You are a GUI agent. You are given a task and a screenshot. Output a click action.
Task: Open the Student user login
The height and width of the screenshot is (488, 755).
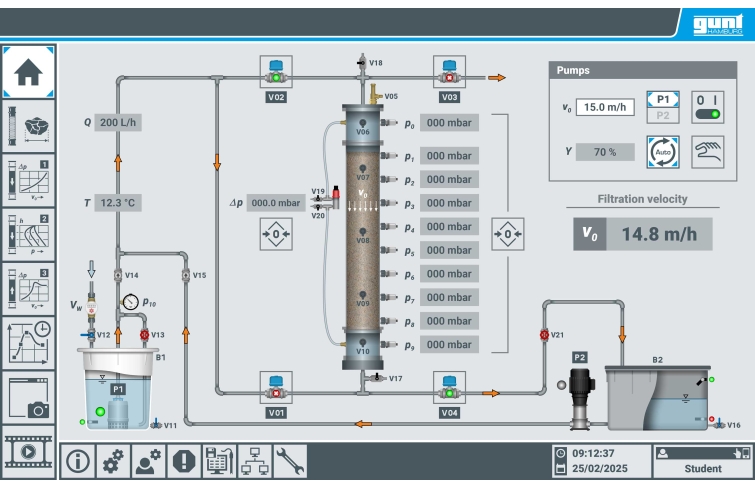(702, 461)
